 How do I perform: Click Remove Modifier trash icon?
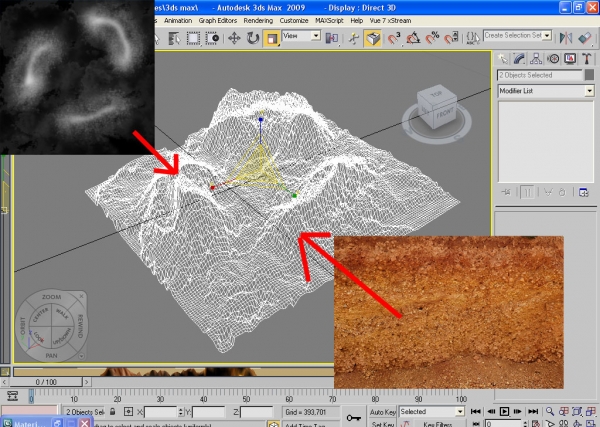click(x=562, y=192)
